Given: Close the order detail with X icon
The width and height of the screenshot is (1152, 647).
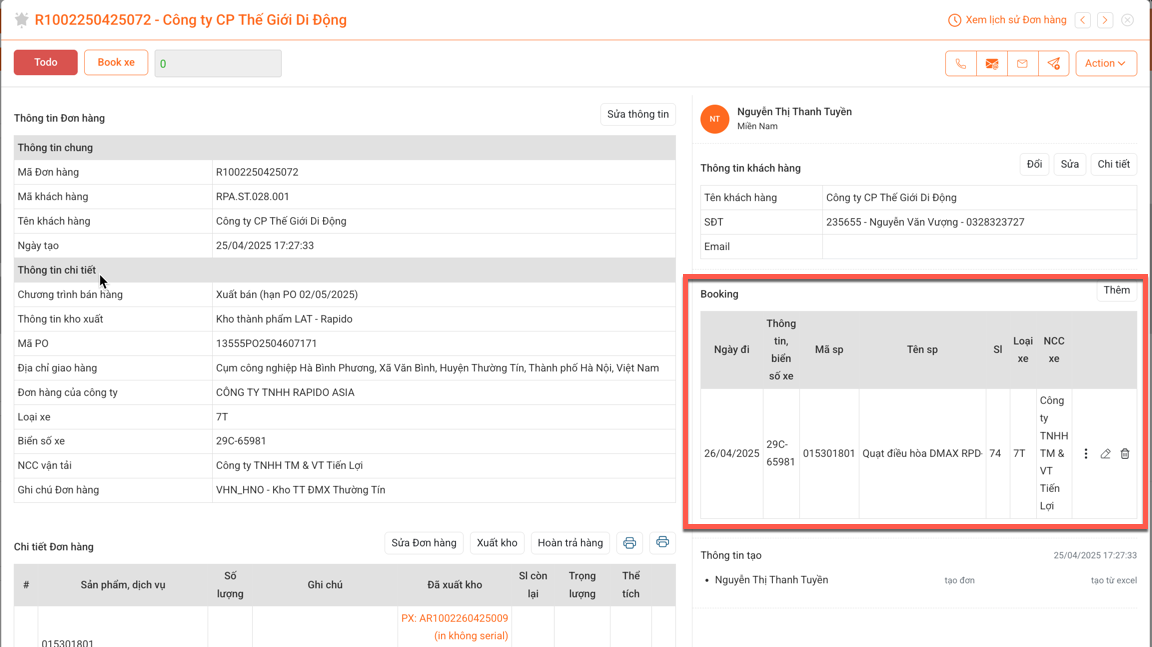Looking at the screenshot, I should (x=1128, y=20).
